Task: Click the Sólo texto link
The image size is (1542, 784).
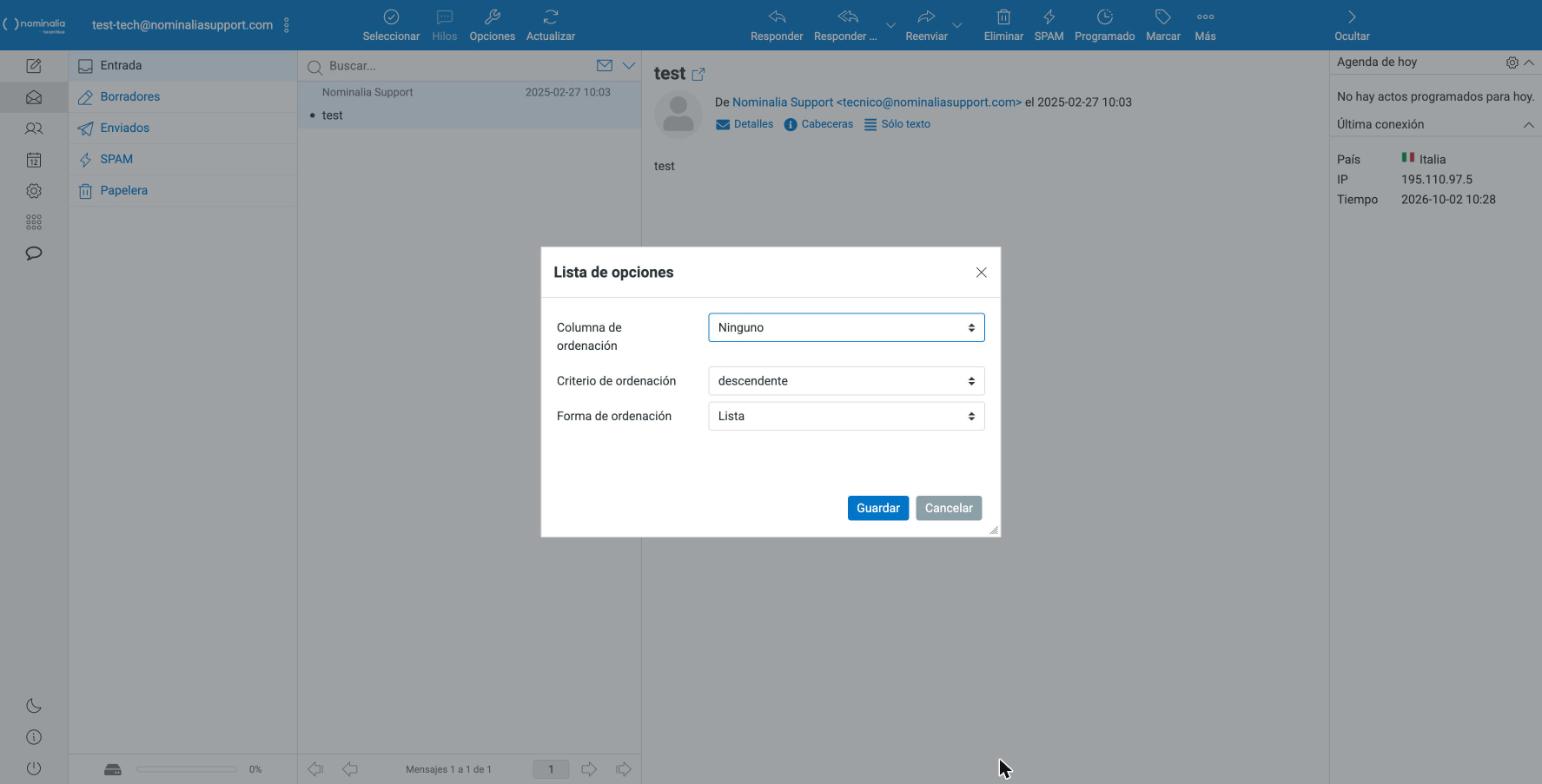Action: point(897,125)
